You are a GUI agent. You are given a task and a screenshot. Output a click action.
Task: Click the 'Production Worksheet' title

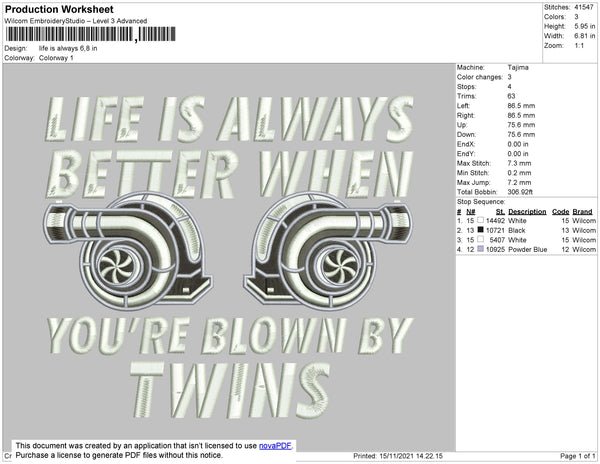(x=59, y=9)
